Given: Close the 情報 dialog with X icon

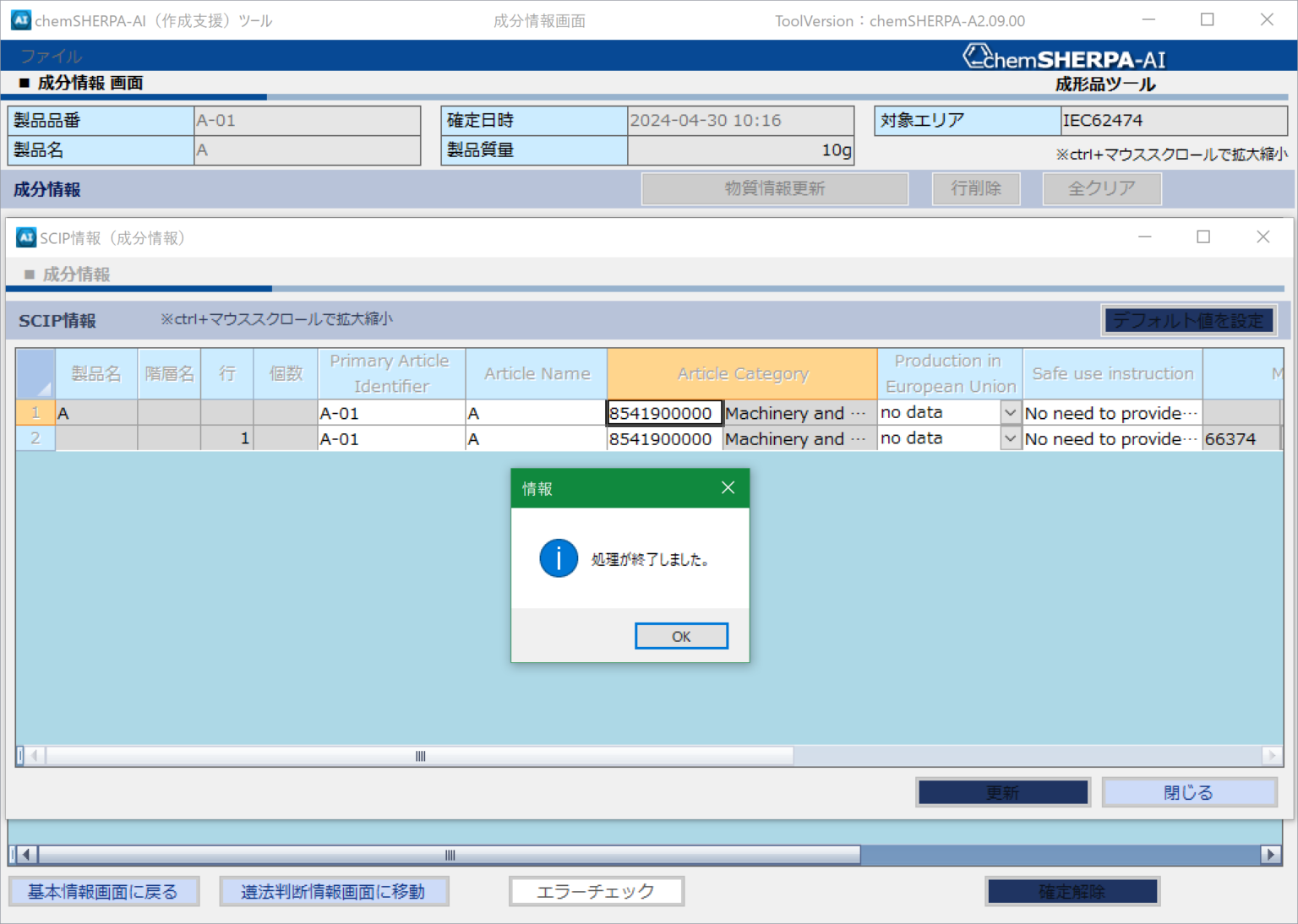Looking at the screenshot, I should pyautogui.click(x=728, y=487).
